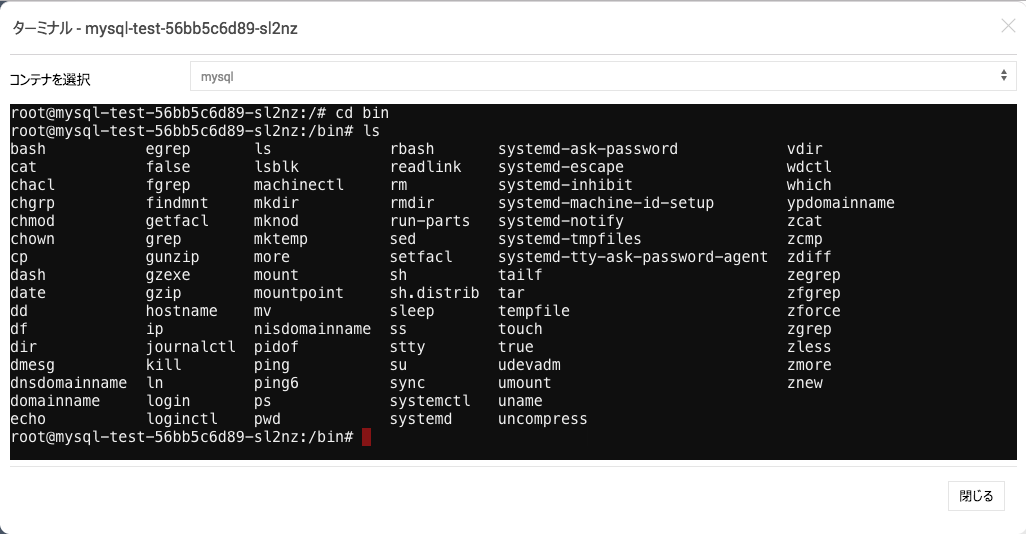
Task: Click 'ypdomainname' in the terminal output
Action: (840, 203)
